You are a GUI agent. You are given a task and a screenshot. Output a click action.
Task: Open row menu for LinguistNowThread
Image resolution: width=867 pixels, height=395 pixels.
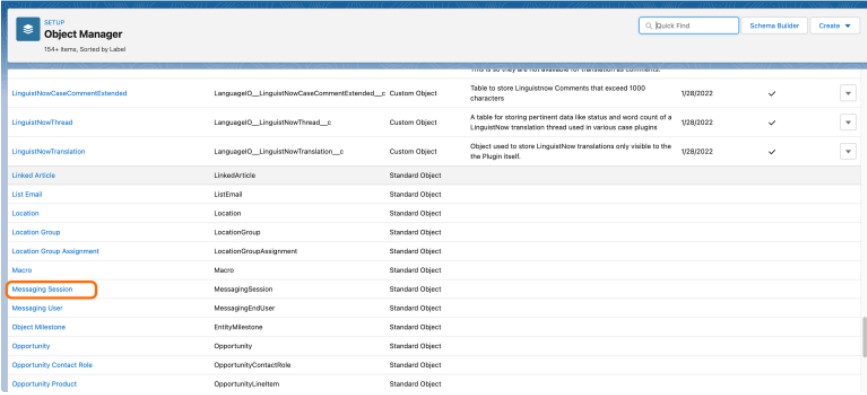848,122
